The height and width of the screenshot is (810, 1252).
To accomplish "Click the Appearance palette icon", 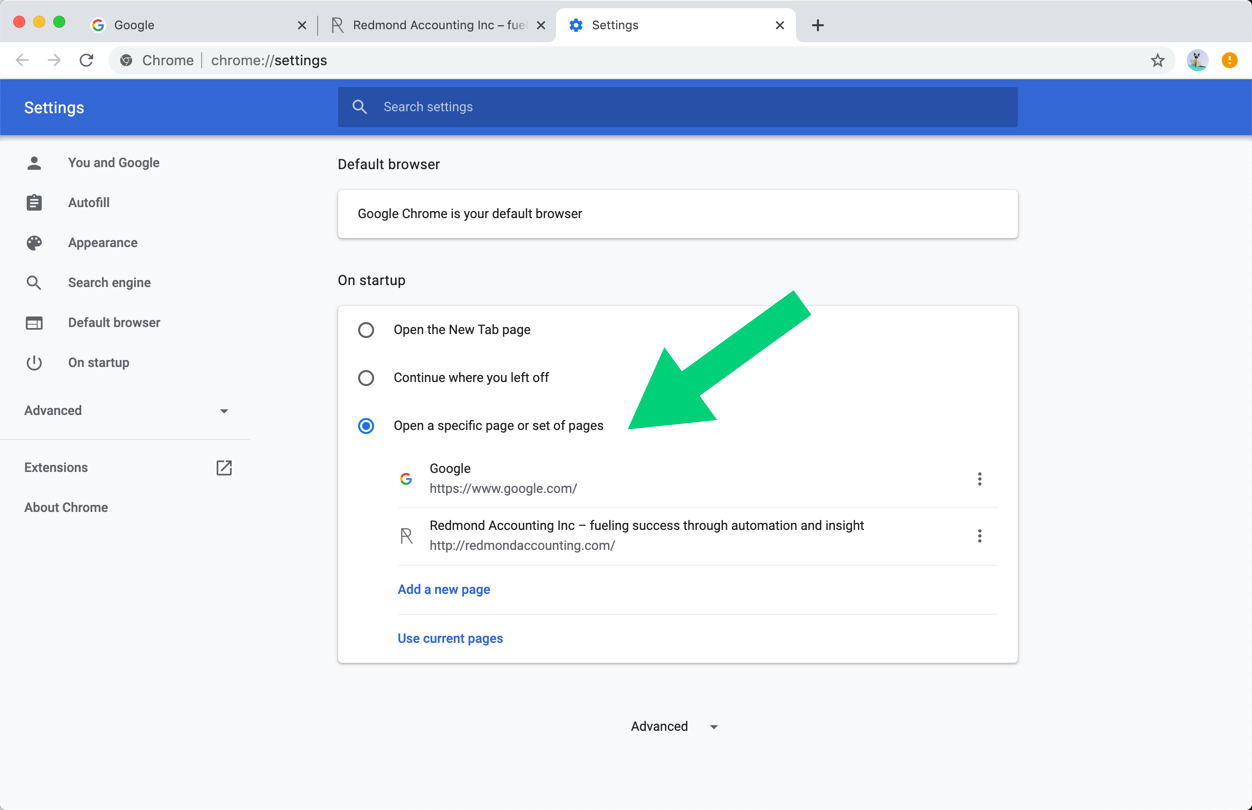I will [35, 242].
